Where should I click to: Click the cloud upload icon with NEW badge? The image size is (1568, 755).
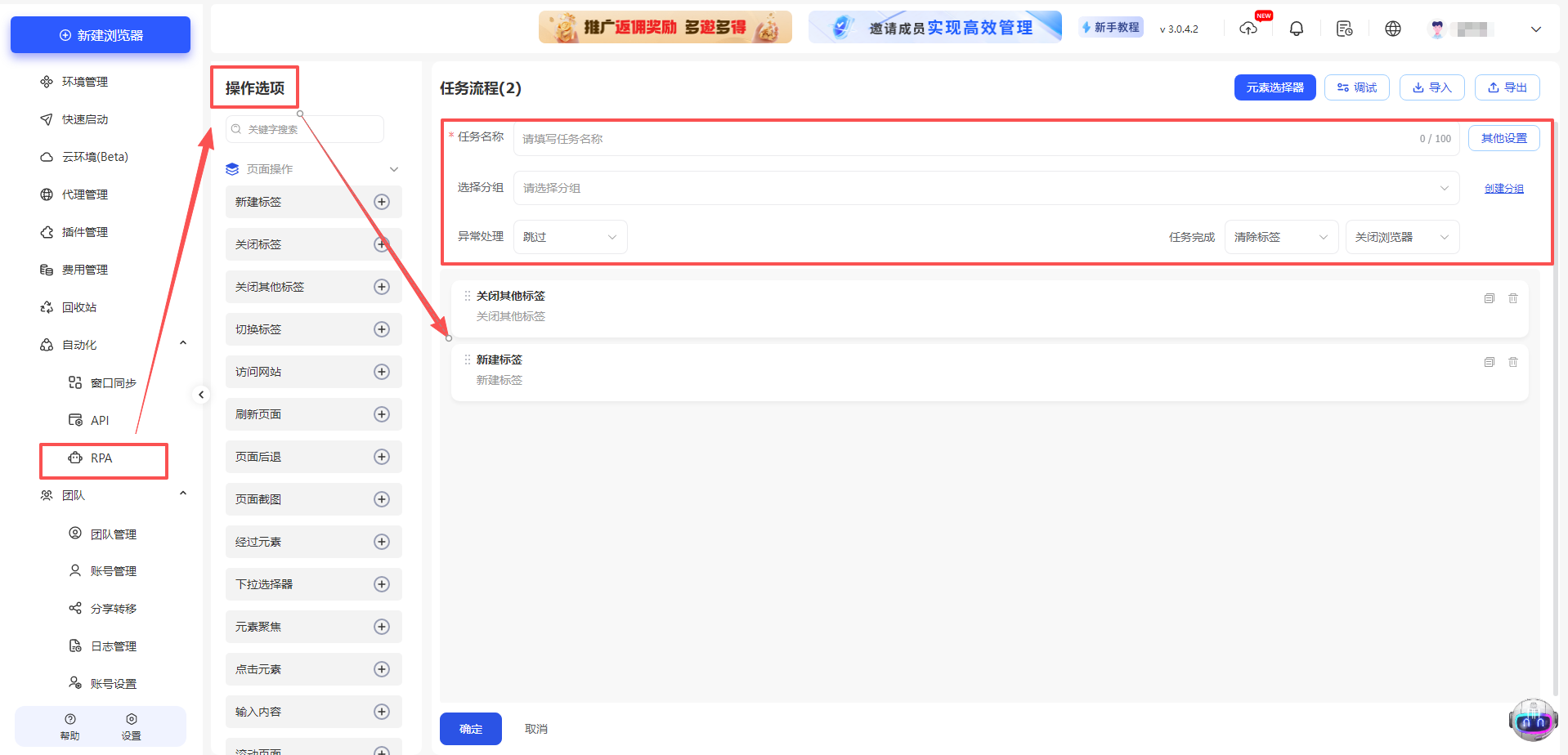tap(1248, 28)
